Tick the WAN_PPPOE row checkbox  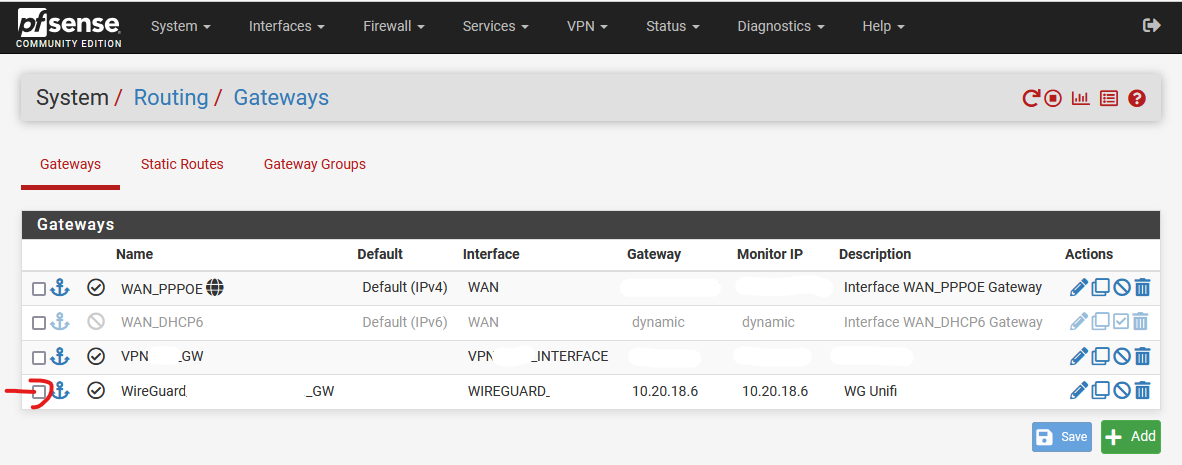(38, 288)
